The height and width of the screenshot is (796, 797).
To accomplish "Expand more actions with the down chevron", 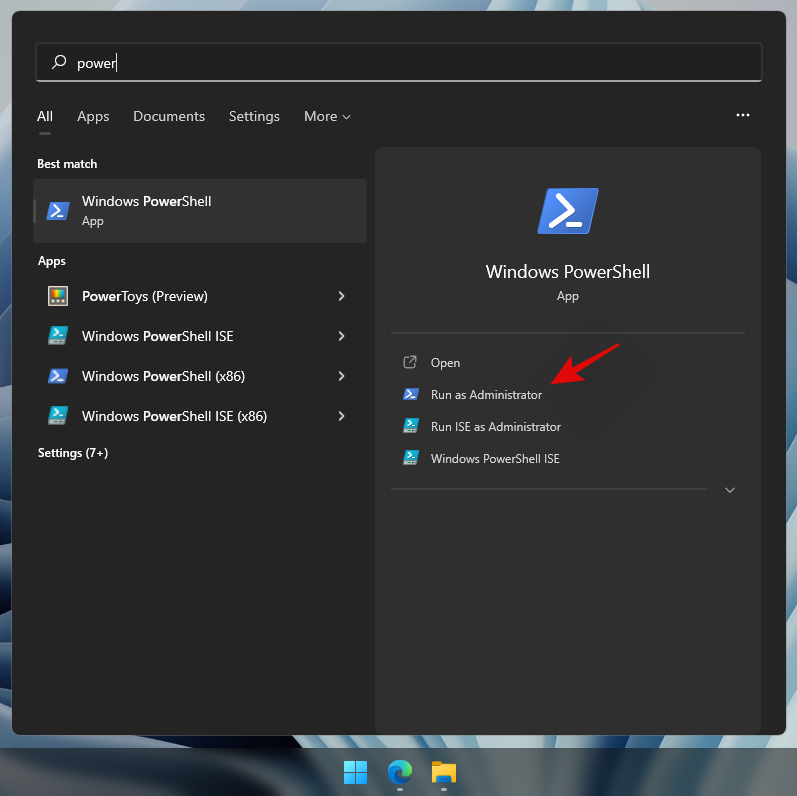I will tap(730, 490).
